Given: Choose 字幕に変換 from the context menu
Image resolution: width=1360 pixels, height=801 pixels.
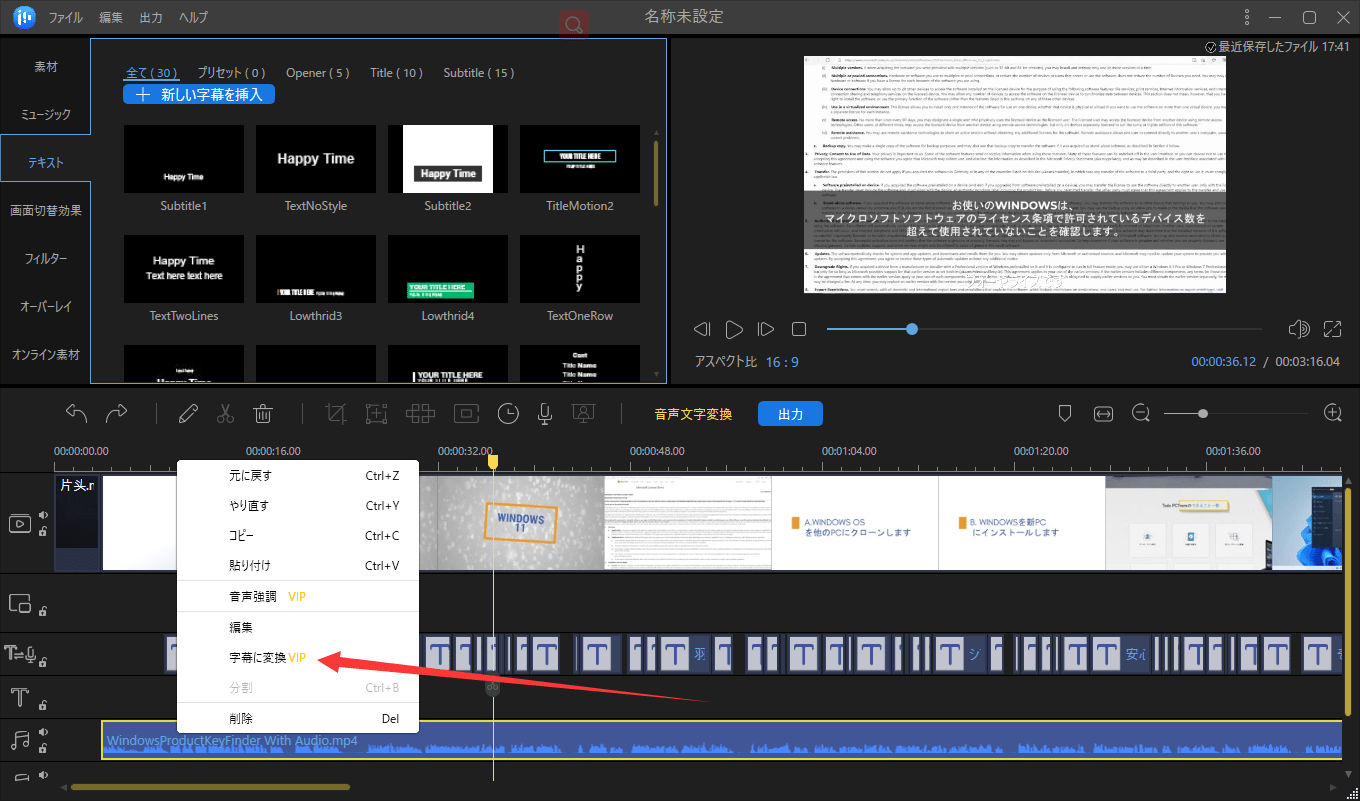Looking at the screenshot, I should [257, 657].
